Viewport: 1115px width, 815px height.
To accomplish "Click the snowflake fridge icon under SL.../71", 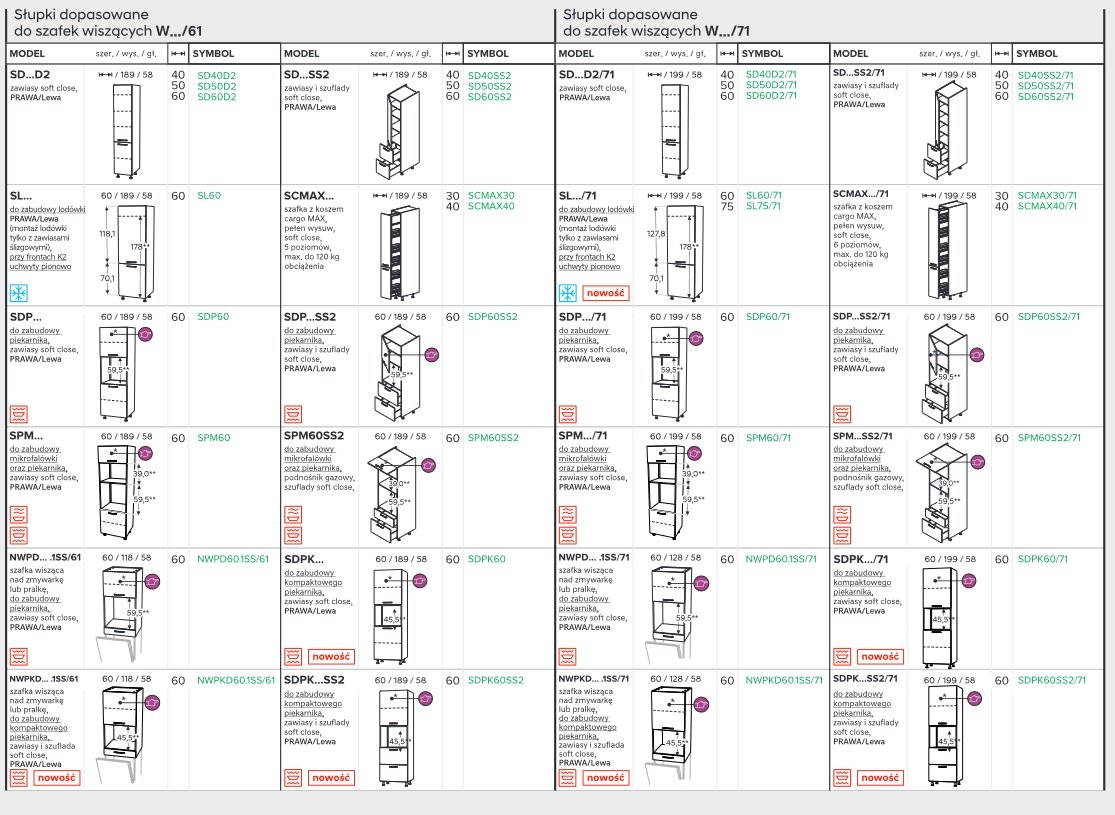I will 568,293.
